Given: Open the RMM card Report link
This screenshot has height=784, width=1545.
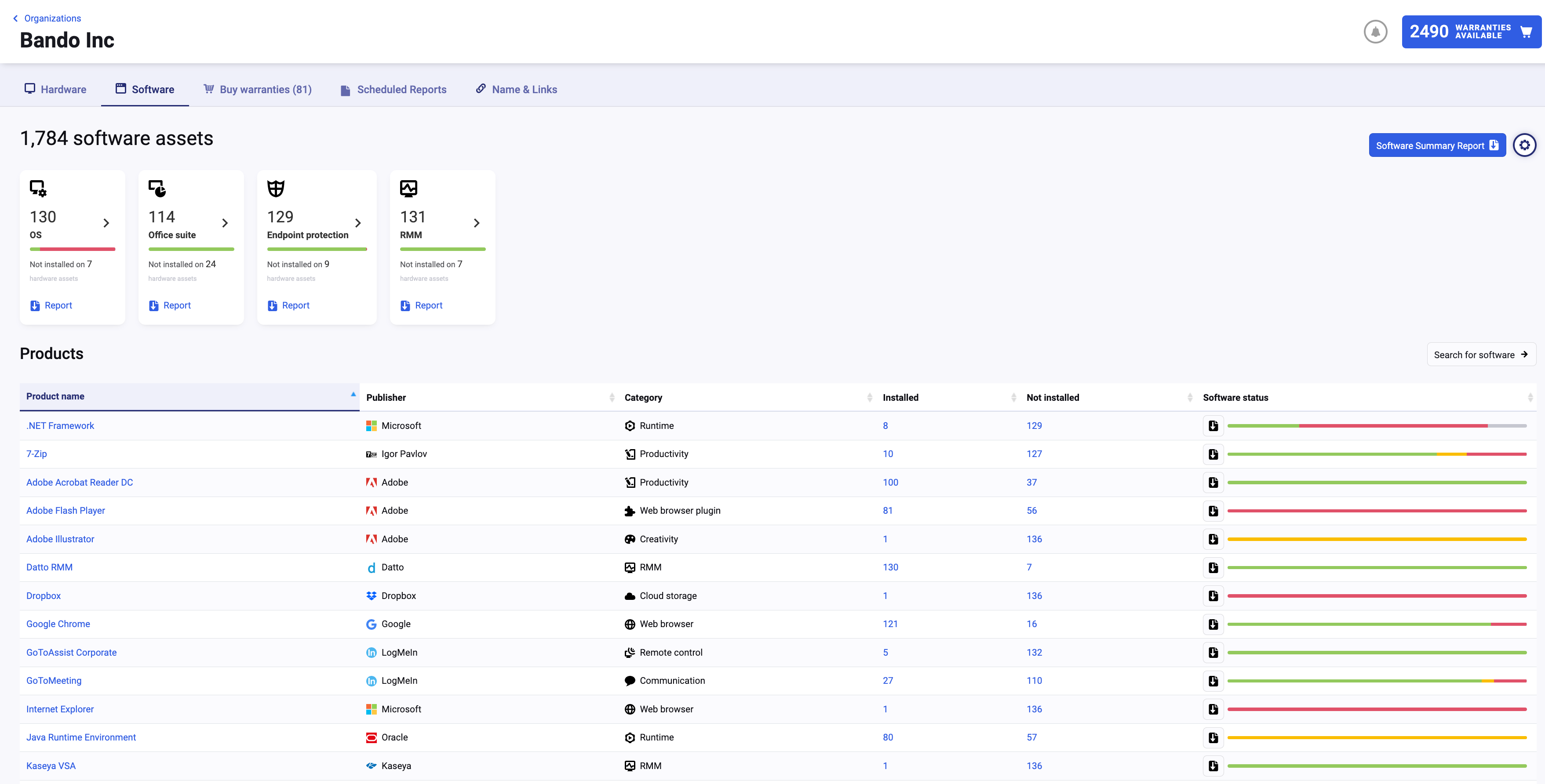Looking at the screenshot, I should (422, 305).
